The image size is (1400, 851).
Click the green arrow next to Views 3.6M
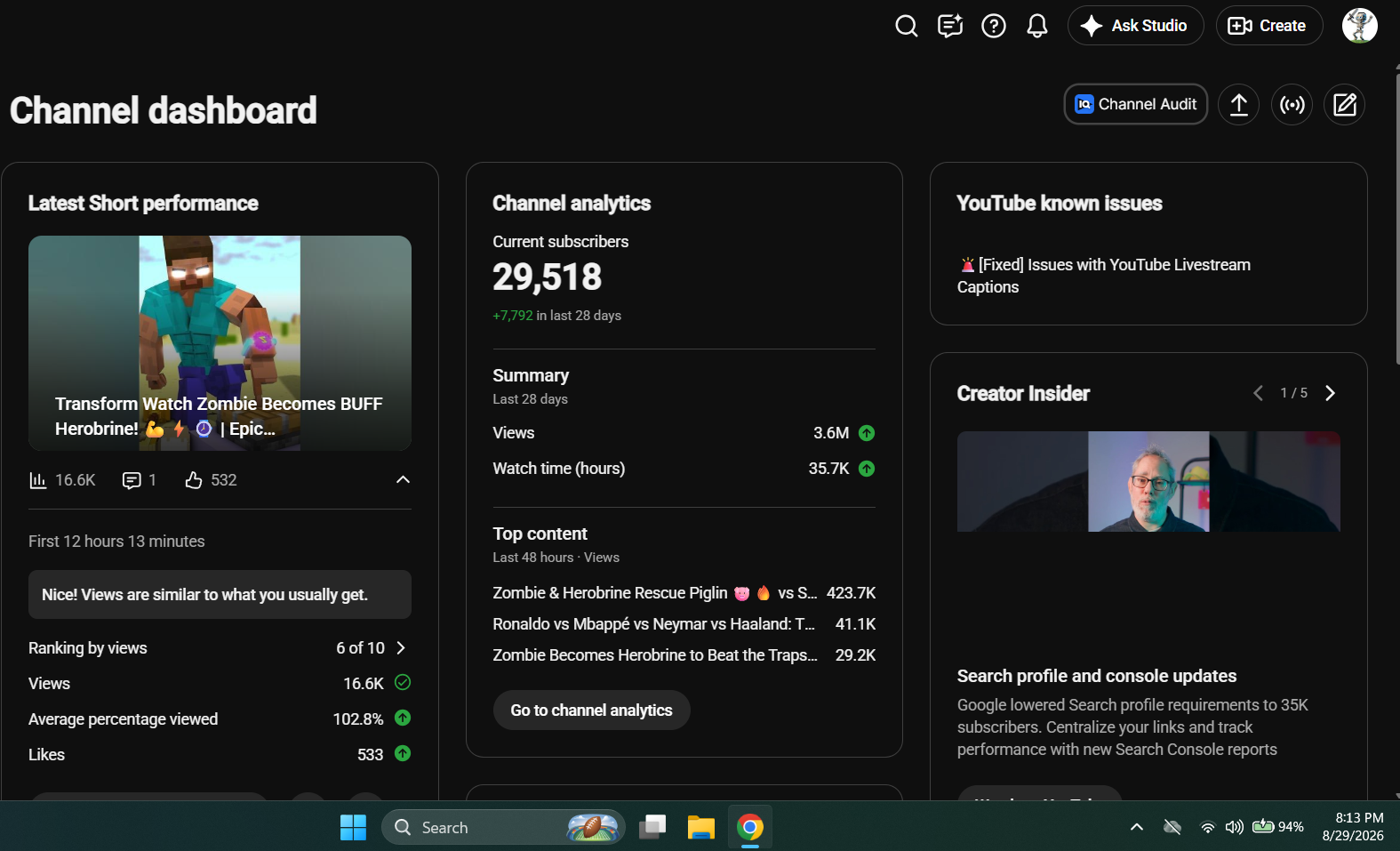[867, 433]
